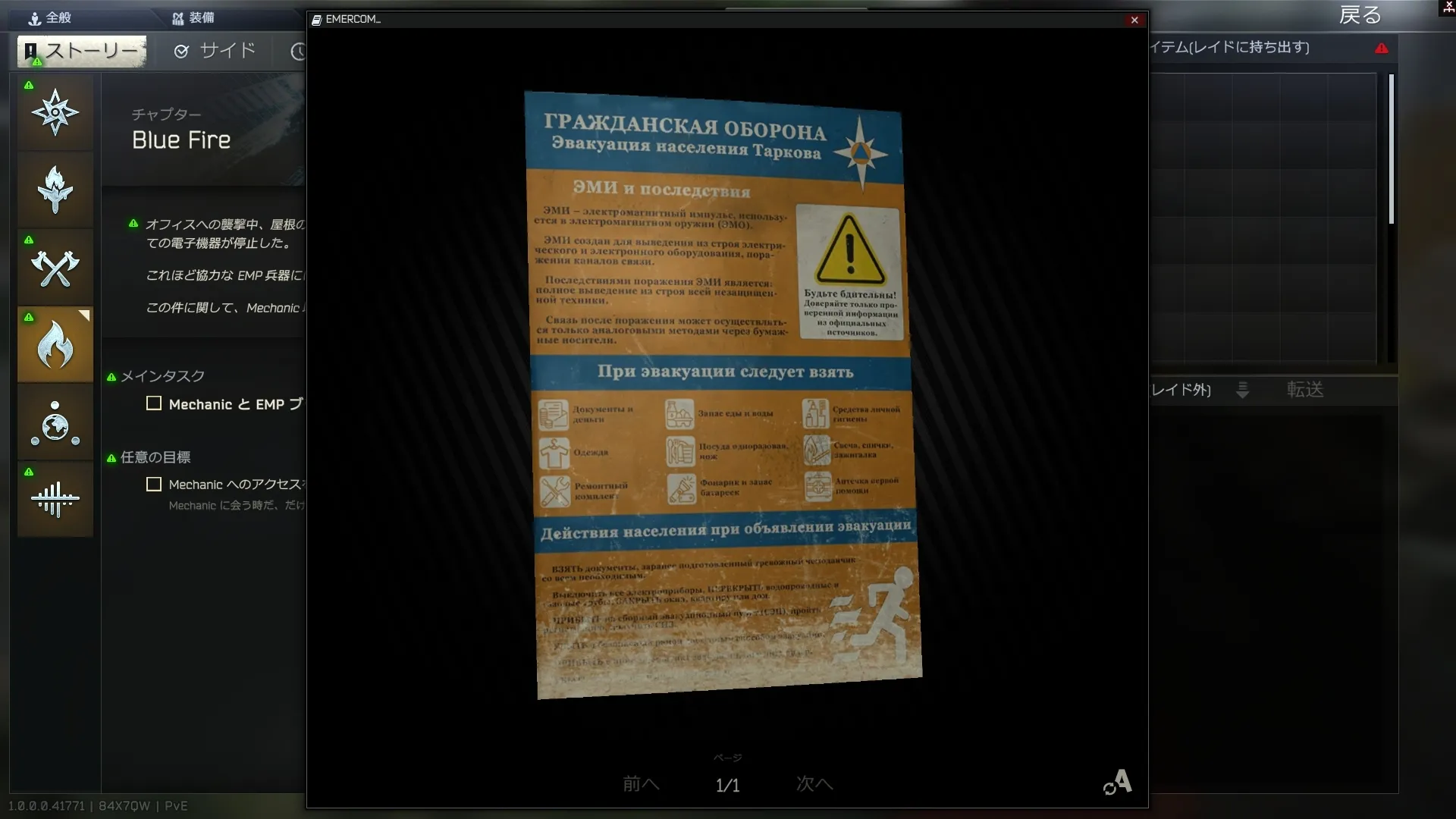Click the 次へ next page button
This screenshot has width=1456, height=819.
[x=814, y=783]
